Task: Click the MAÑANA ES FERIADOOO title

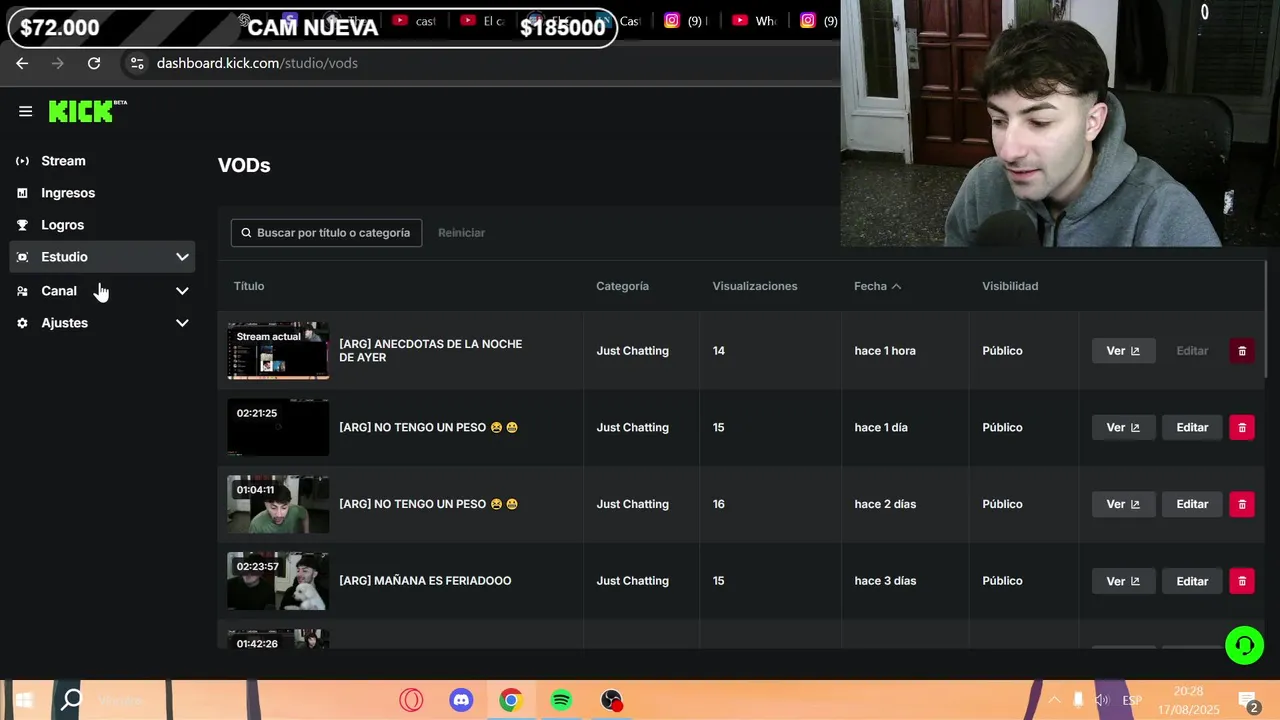Action: tap(425, 581)
